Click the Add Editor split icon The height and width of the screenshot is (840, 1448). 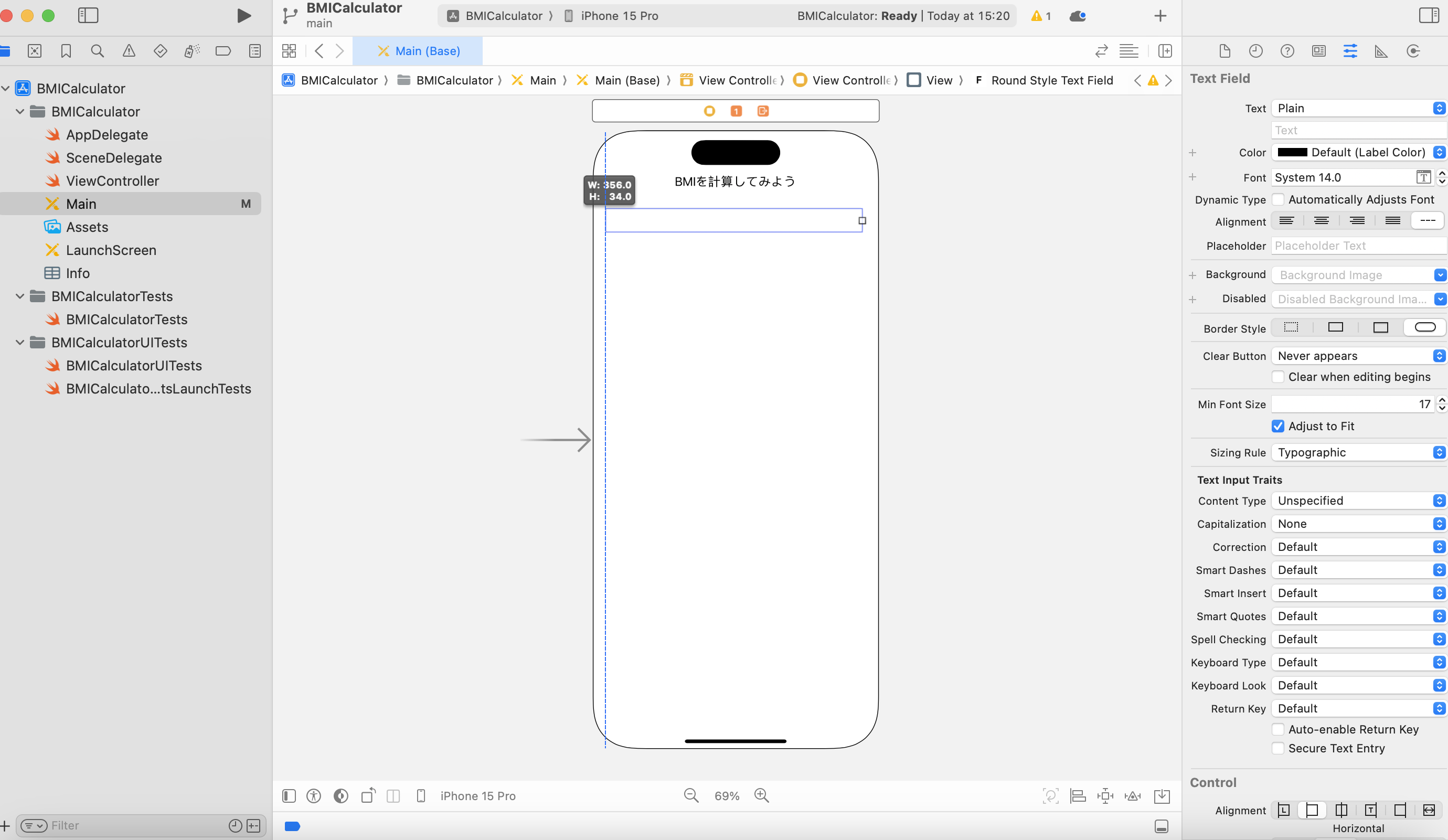(1165, 51)
